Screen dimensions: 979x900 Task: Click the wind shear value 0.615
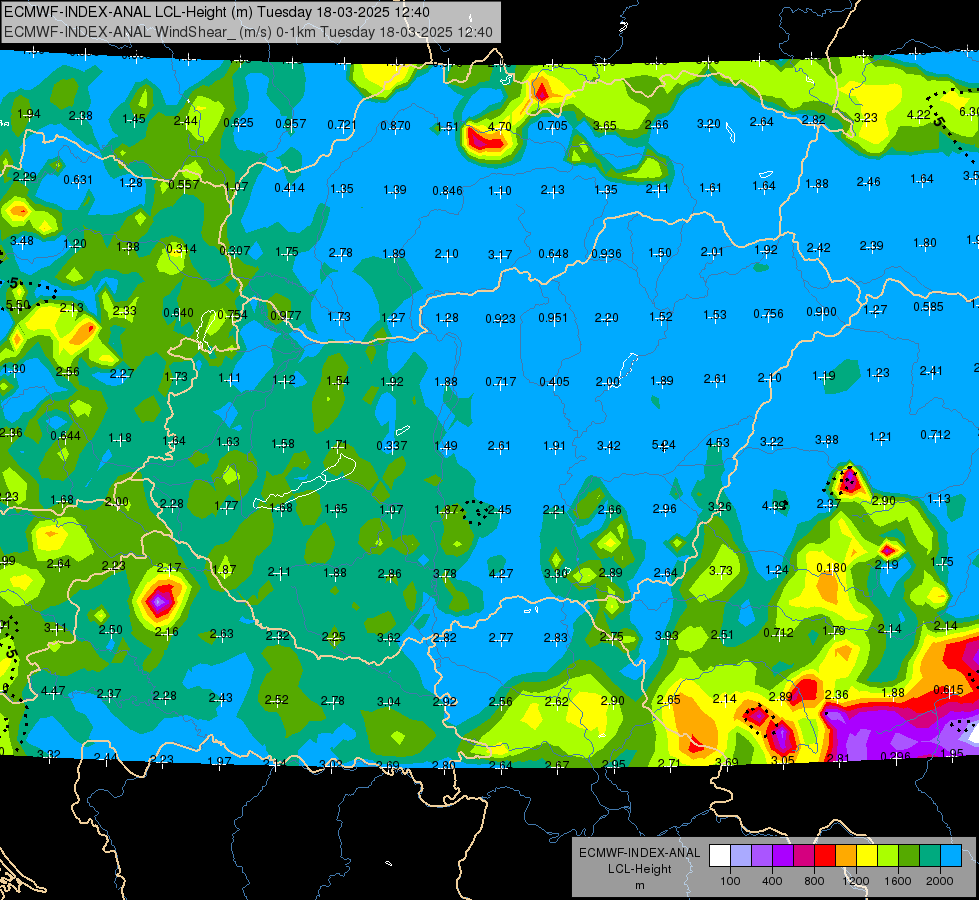click(948, 690)
